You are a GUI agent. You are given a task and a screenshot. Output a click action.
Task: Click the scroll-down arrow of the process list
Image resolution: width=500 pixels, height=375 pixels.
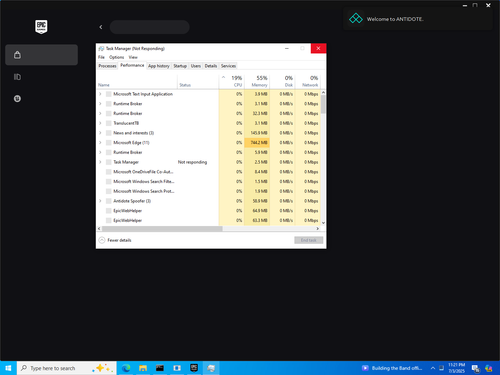pyautogui.click(x=323, y=223)
